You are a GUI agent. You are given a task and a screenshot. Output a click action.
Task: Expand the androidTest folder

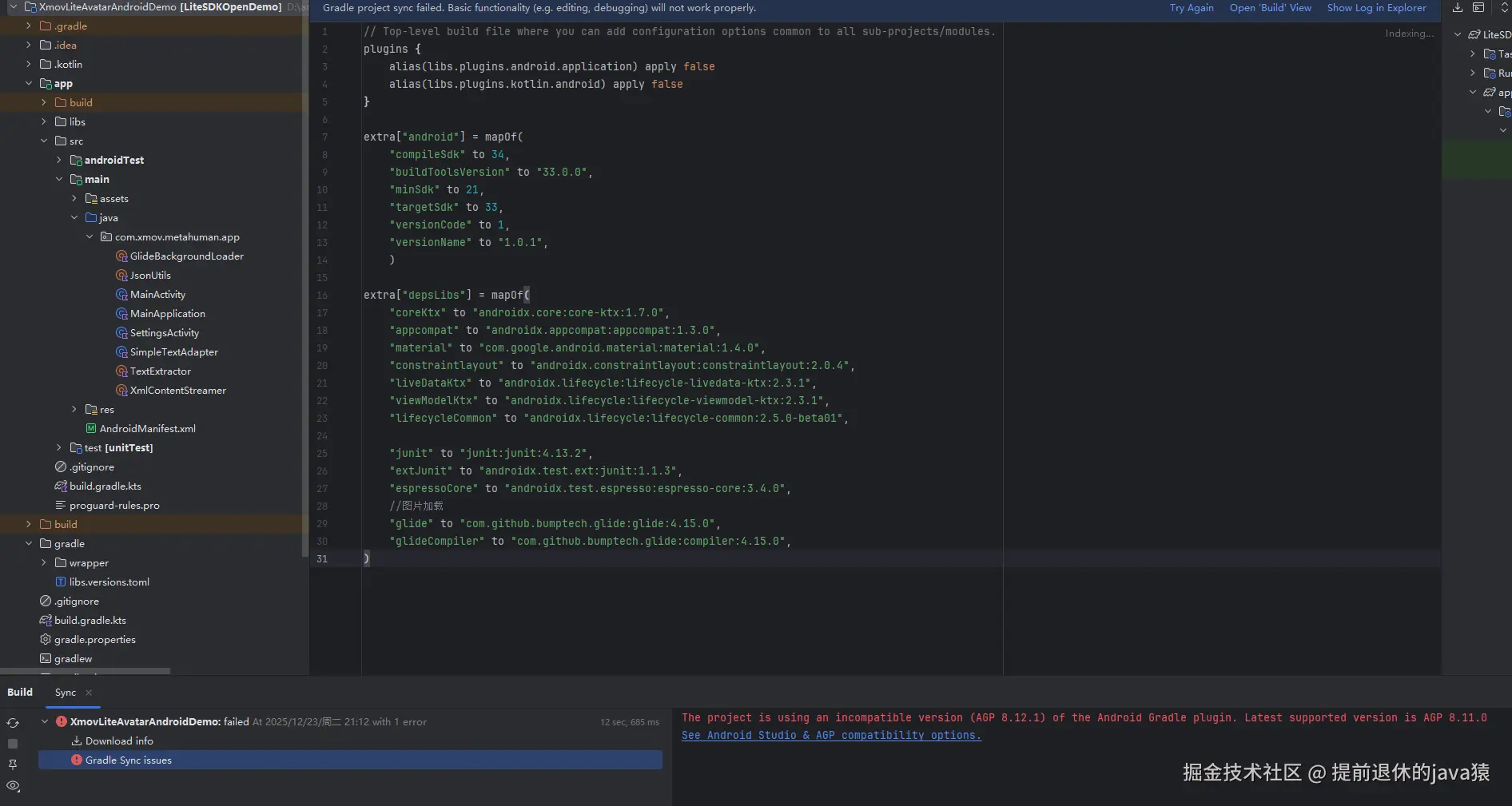[59, 161]
